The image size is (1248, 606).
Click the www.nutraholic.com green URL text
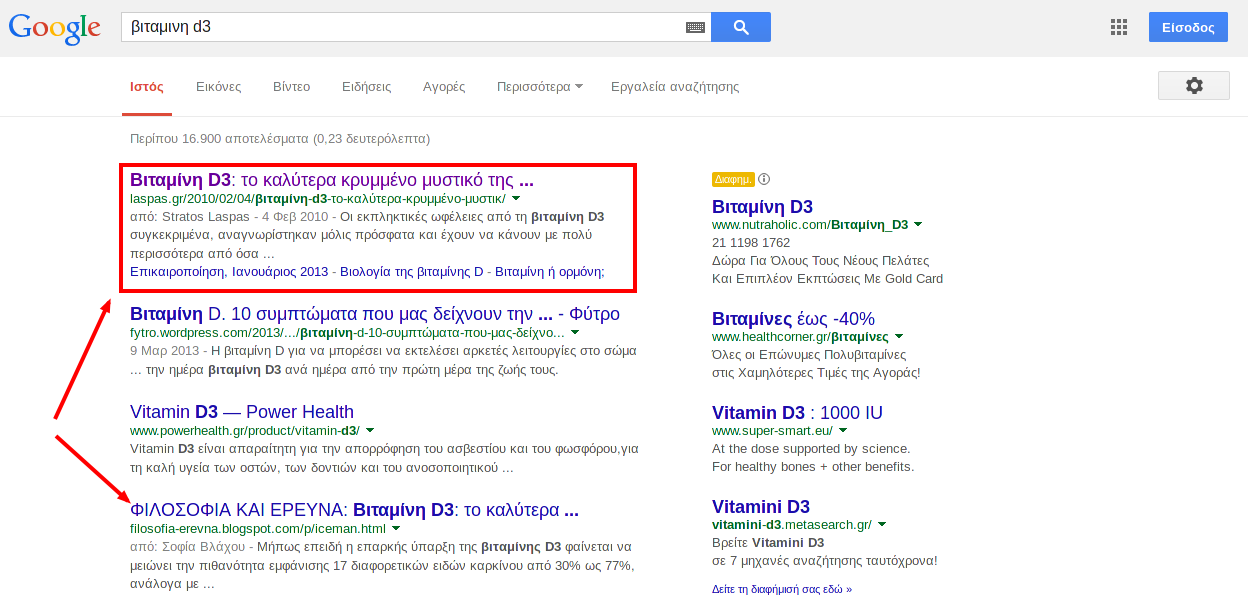[x=810, y=225]
